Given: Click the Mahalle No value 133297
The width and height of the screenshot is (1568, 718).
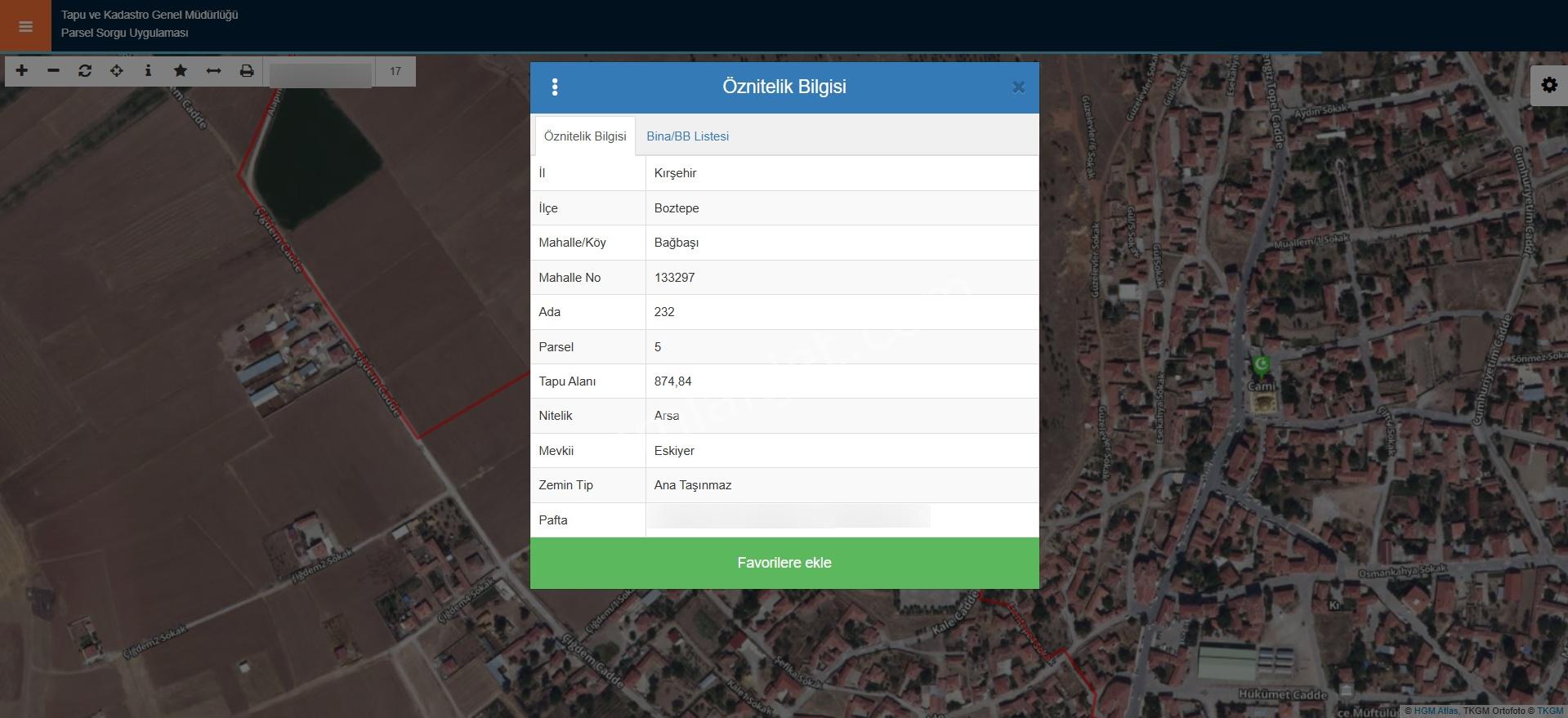Looking at the screenshot, I should pos(675,278).
